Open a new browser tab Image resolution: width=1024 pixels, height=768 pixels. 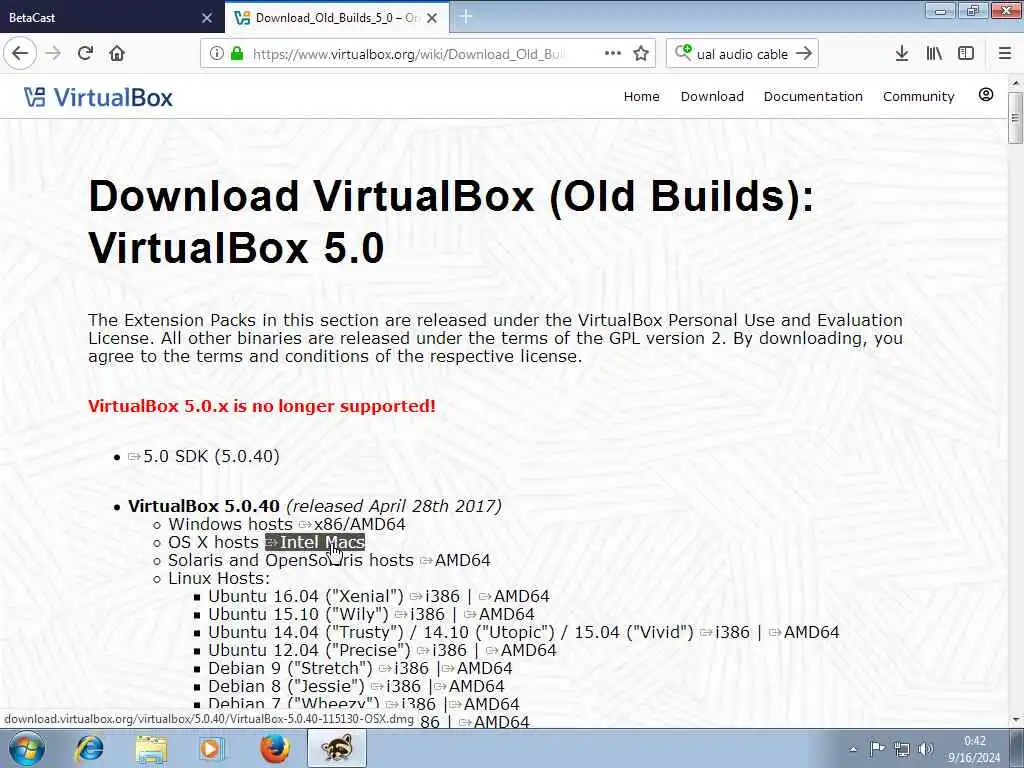(466, 16)
